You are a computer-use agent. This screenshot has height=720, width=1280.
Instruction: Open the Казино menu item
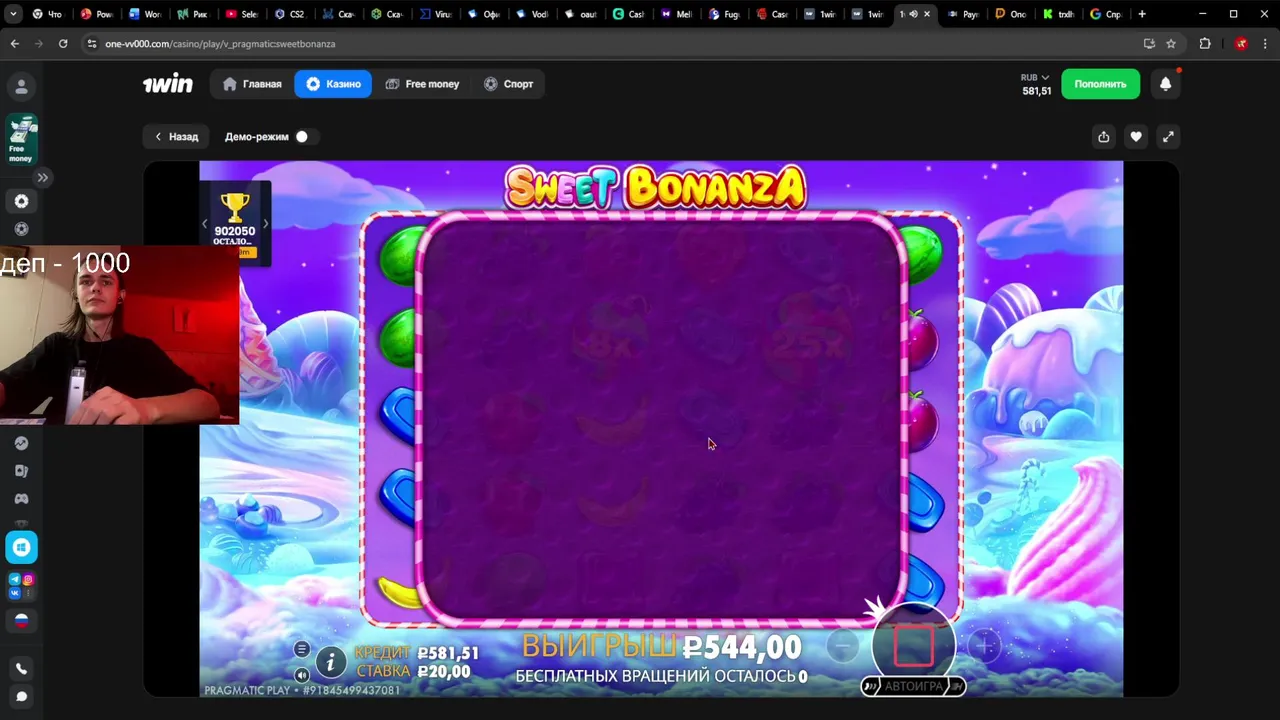[333, 84]
